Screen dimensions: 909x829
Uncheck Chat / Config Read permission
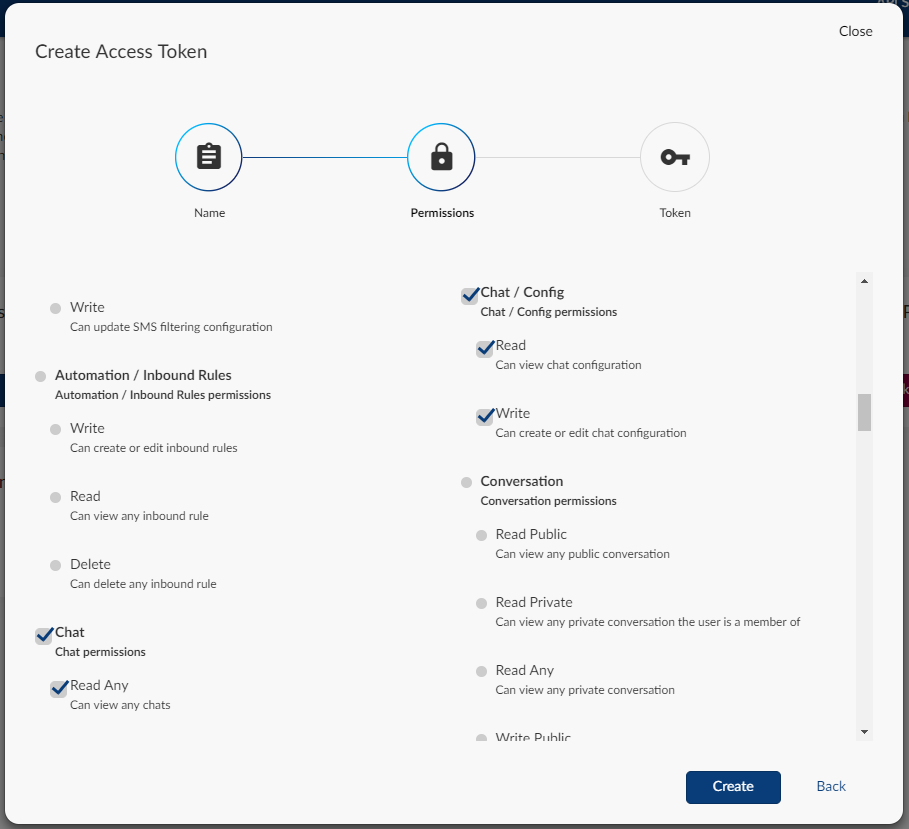484,348
